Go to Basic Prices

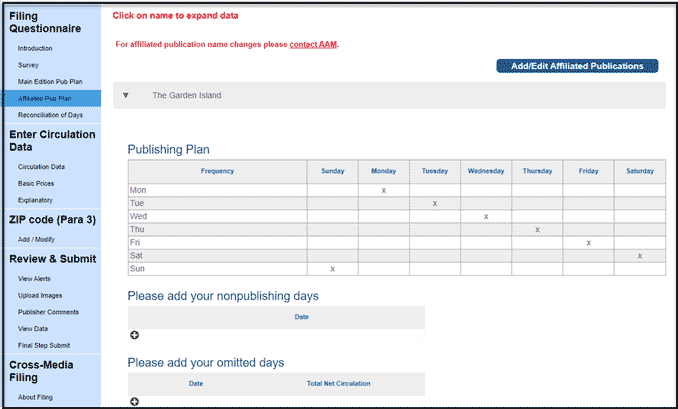(x=36, y=183)
